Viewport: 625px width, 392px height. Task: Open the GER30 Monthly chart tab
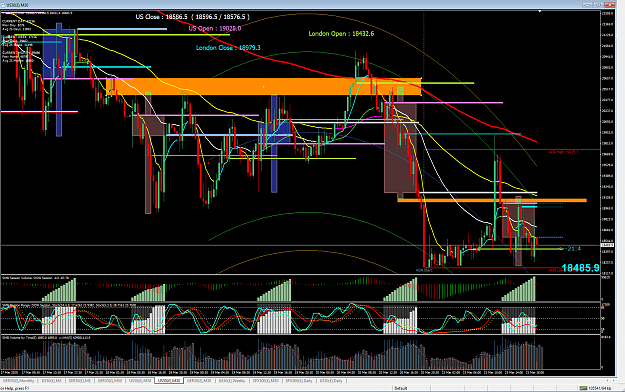coord(19,381)
